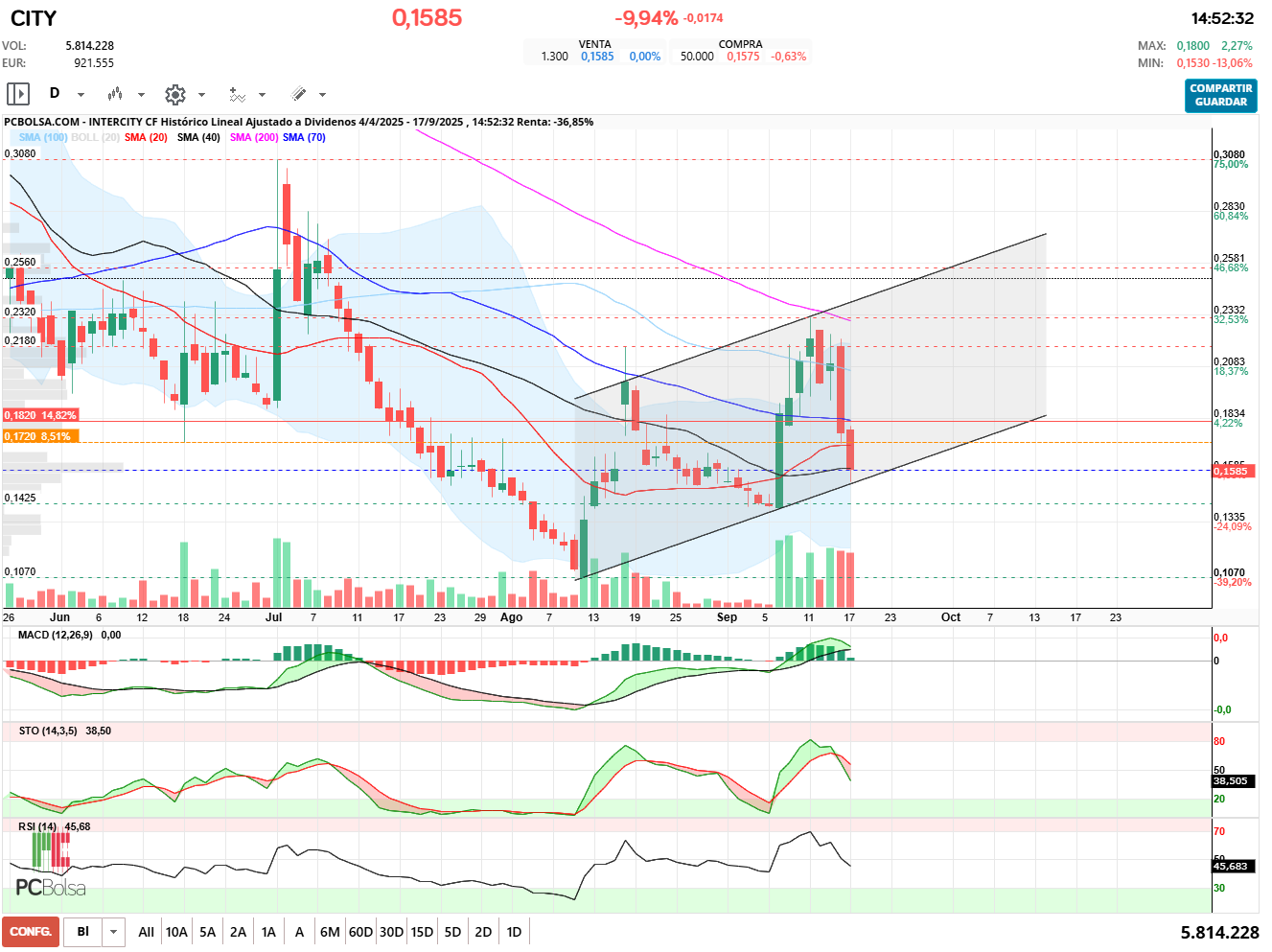Select the 6M time range
This screenshot has height=952, width=1272.
330,932
